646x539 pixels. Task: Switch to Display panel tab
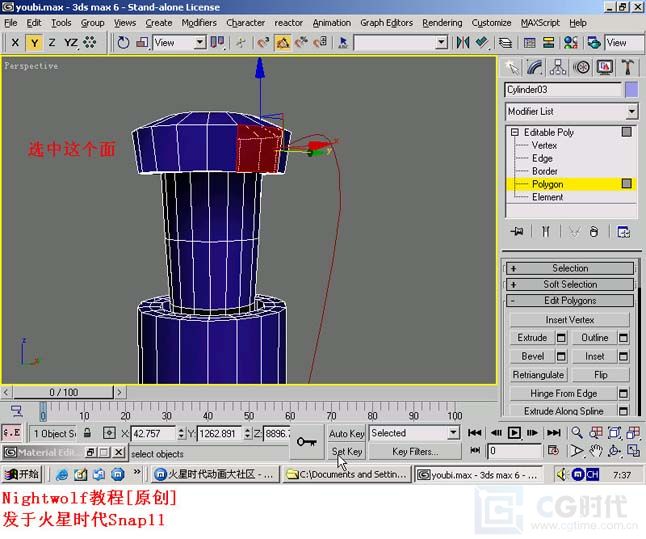[604, 67]
